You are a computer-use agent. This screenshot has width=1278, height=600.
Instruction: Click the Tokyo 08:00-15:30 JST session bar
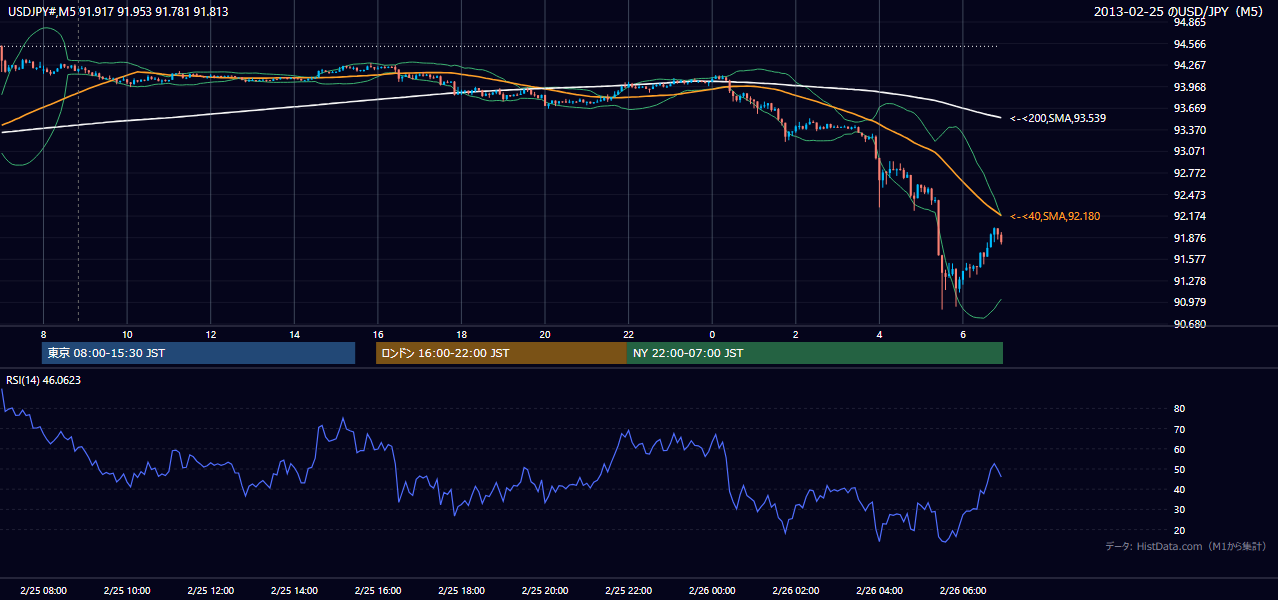(199, 353)
